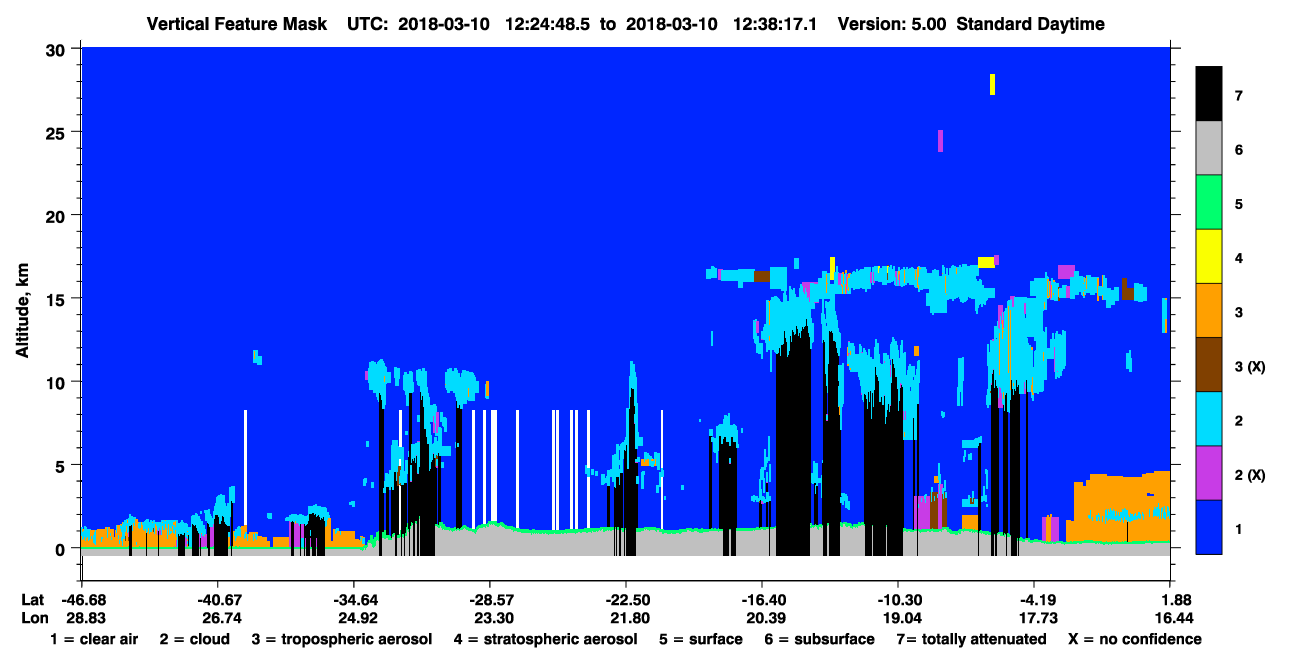Click the colorbar label '7'
The width and height of the screenshot is (1300, 667).
1239,96
